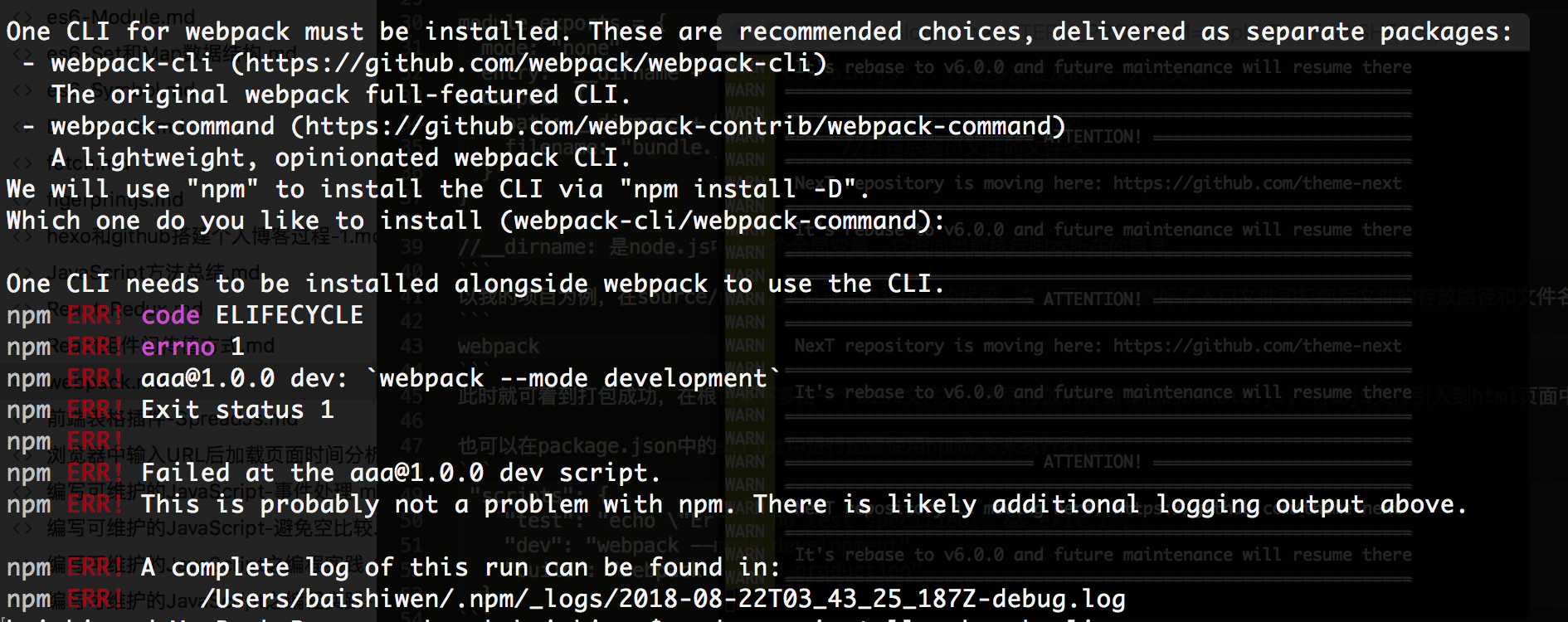The width and height of the screenshot is (1568, 622).
Task: Click the background terminal's lower 'NexT repository is moving here' line
Action: [1098, 346]
